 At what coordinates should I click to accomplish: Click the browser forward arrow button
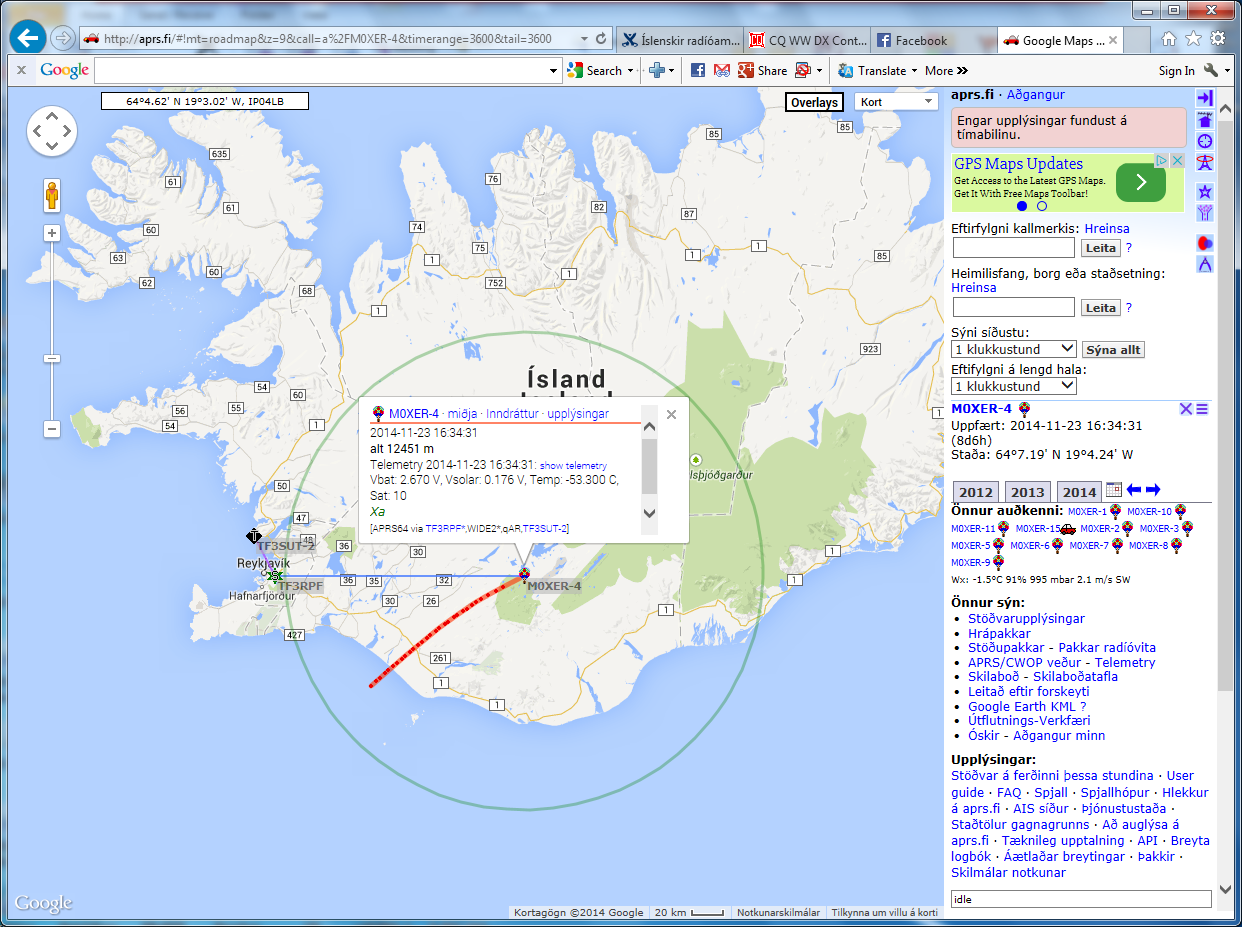pos(64,39)
